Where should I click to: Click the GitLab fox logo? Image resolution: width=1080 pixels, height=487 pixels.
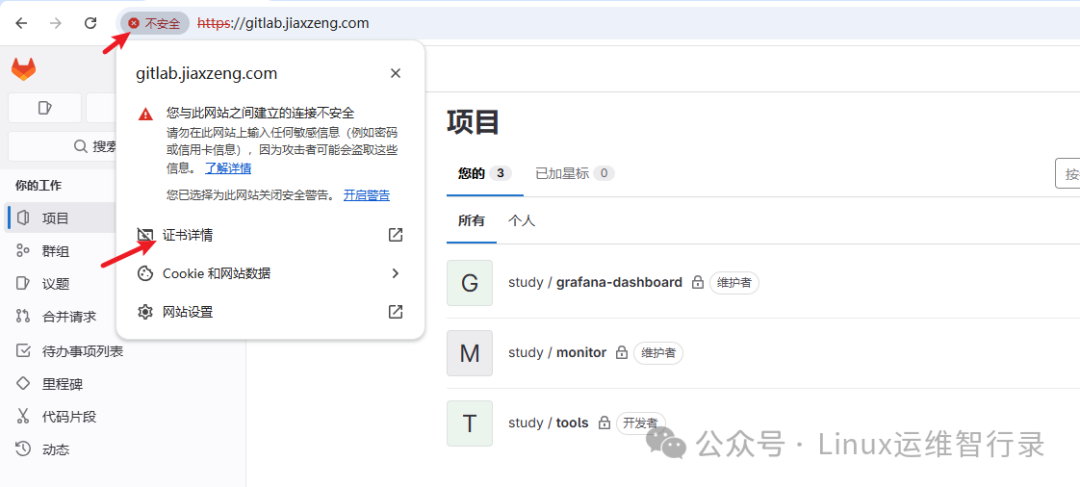coord(23,70)
